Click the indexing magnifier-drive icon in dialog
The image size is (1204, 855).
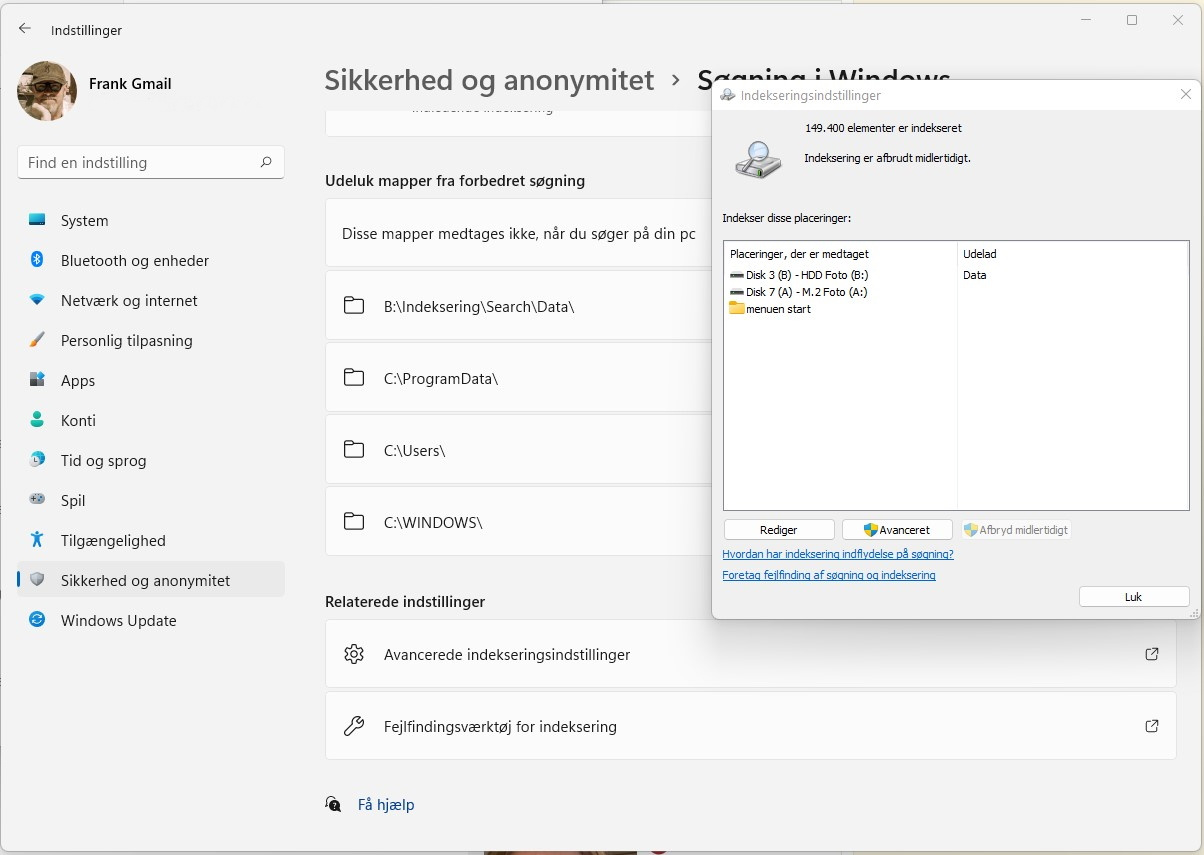(x=758, y=160)
